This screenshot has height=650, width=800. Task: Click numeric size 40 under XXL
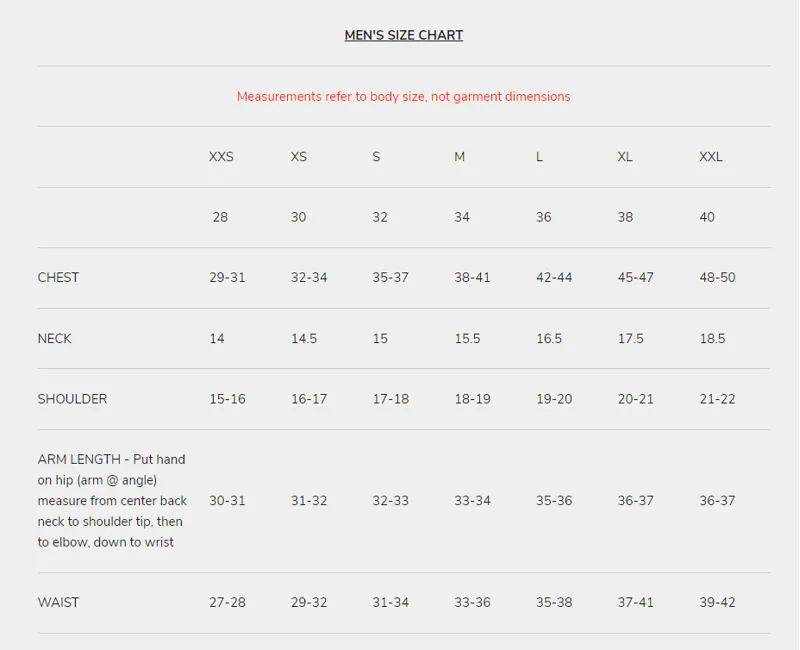click(707, 217)
